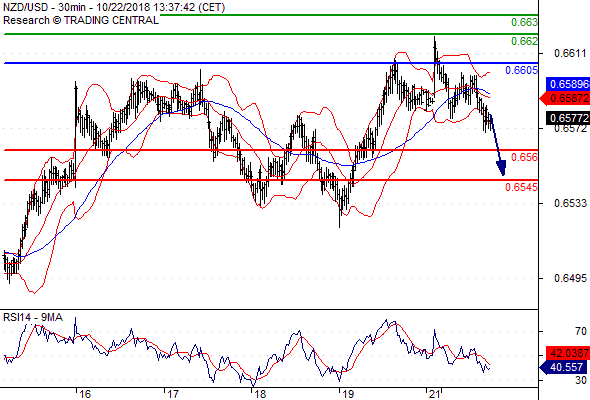Click the 0.656 red support label
Screen dimensions: 590x400
tap(525, 157)
